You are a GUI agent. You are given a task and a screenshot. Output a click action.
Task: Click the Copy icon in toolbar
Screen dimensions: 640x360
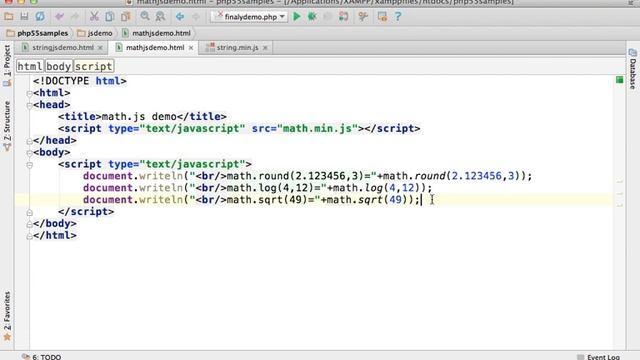pos(110,17)
